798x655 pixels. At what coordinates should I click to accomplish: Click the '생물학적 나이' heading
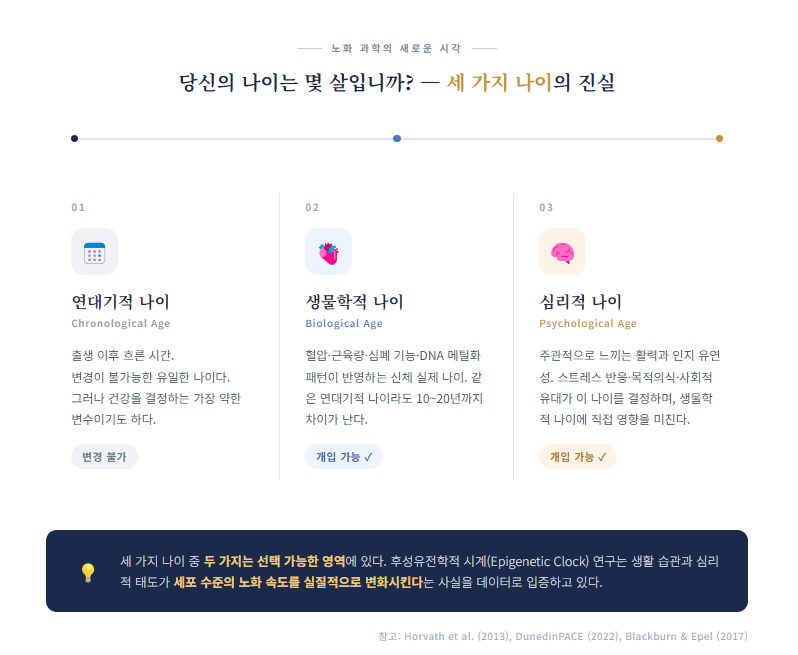tap(354, 302)
